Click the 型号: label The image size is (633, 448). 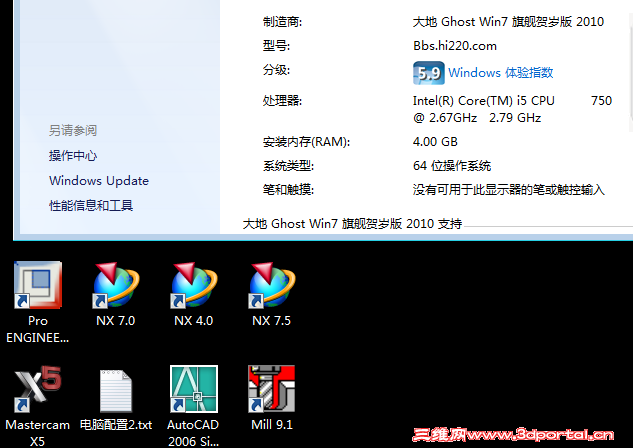(276, 46)
